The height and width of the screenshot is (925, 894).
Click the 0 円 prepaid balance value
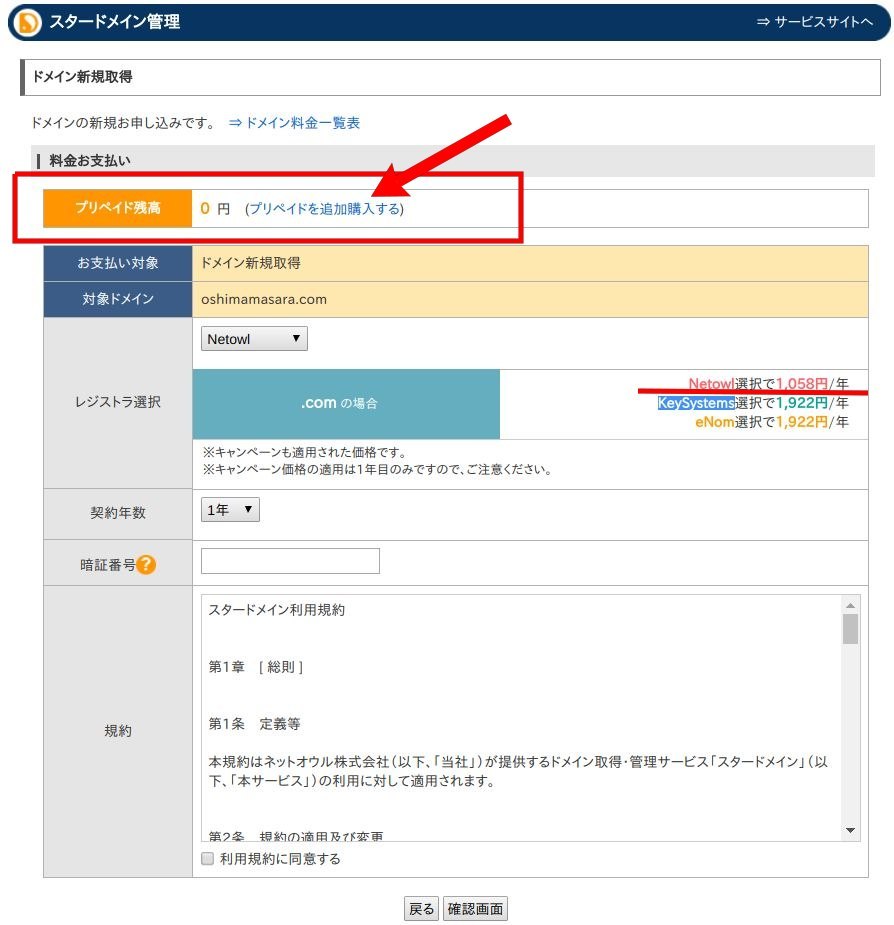tap(215, 209)
